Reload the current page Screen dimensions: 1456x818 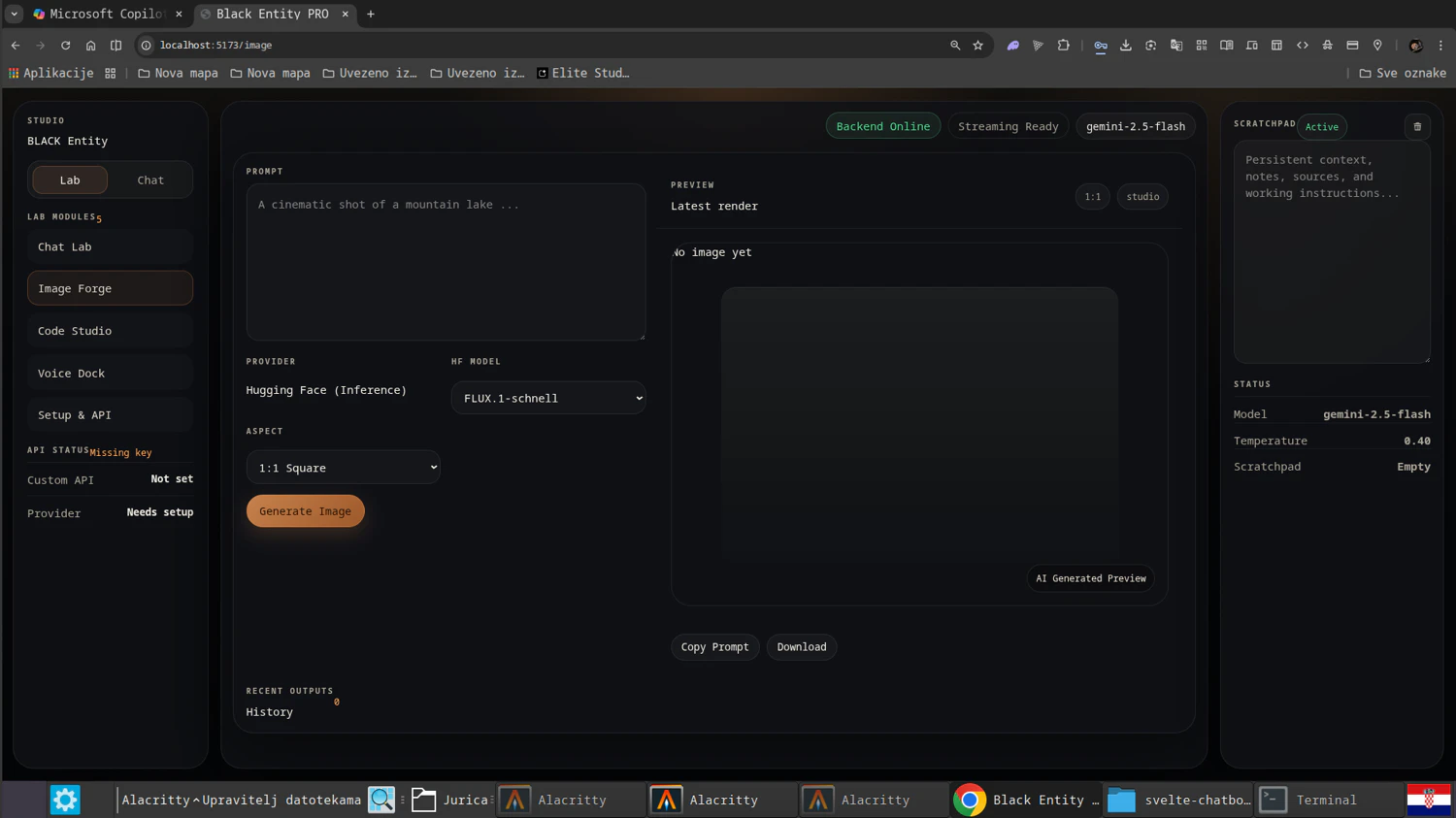(x=66, y=46)
